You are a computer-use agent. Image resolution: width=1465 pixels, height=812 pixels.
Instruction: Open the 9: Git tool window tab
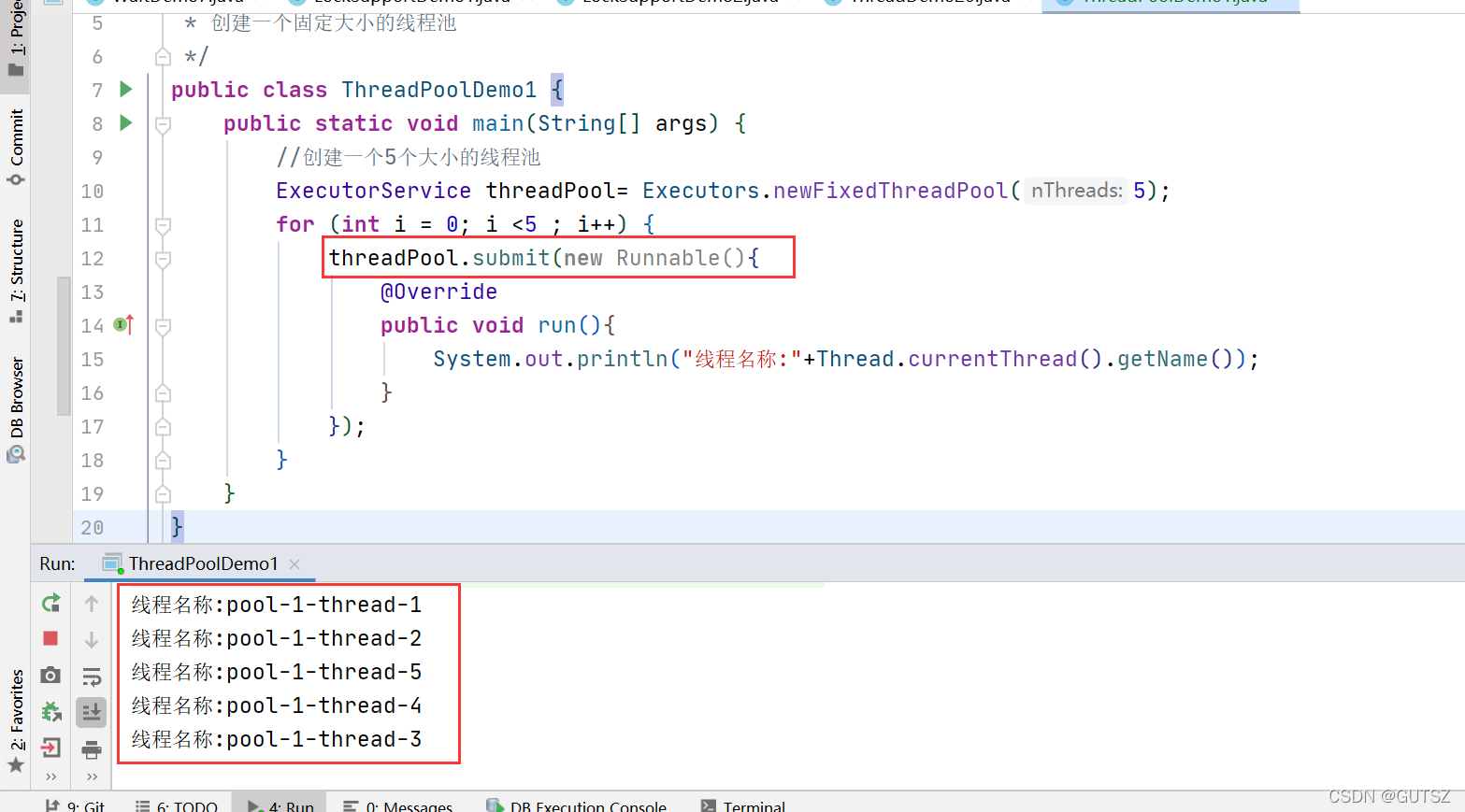coord(75,805)
